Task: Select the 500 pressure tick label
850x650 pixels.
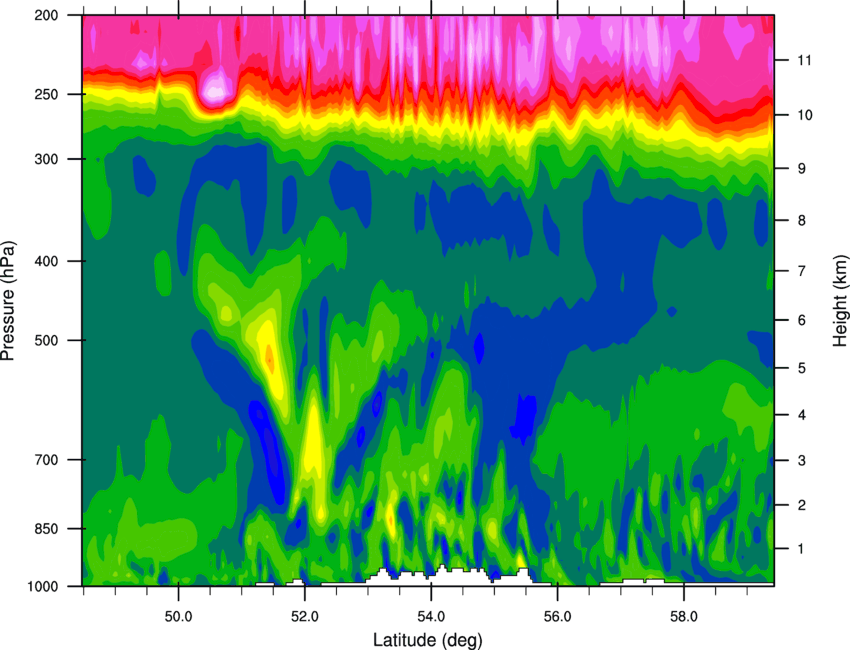Action: click(46, 340)
